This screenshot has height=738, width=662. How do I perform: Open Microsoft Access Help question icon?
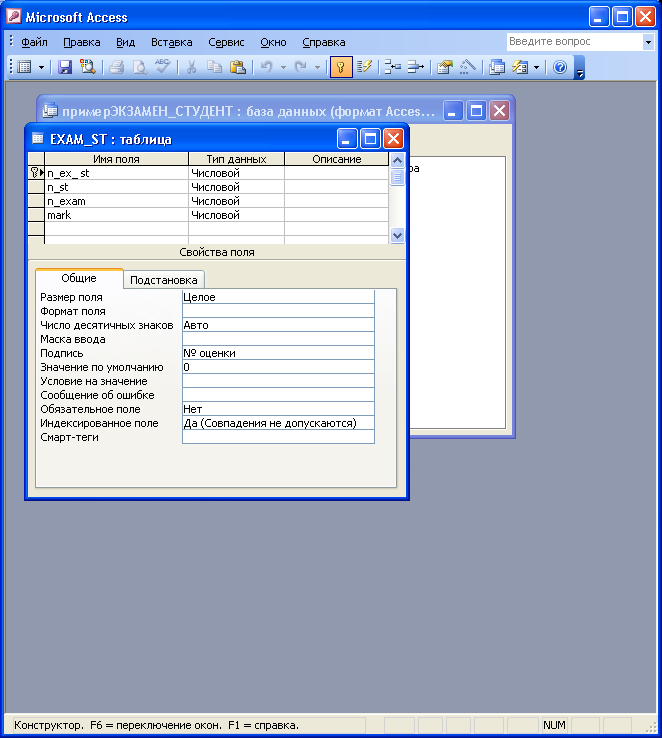click(x=560, y=67)
